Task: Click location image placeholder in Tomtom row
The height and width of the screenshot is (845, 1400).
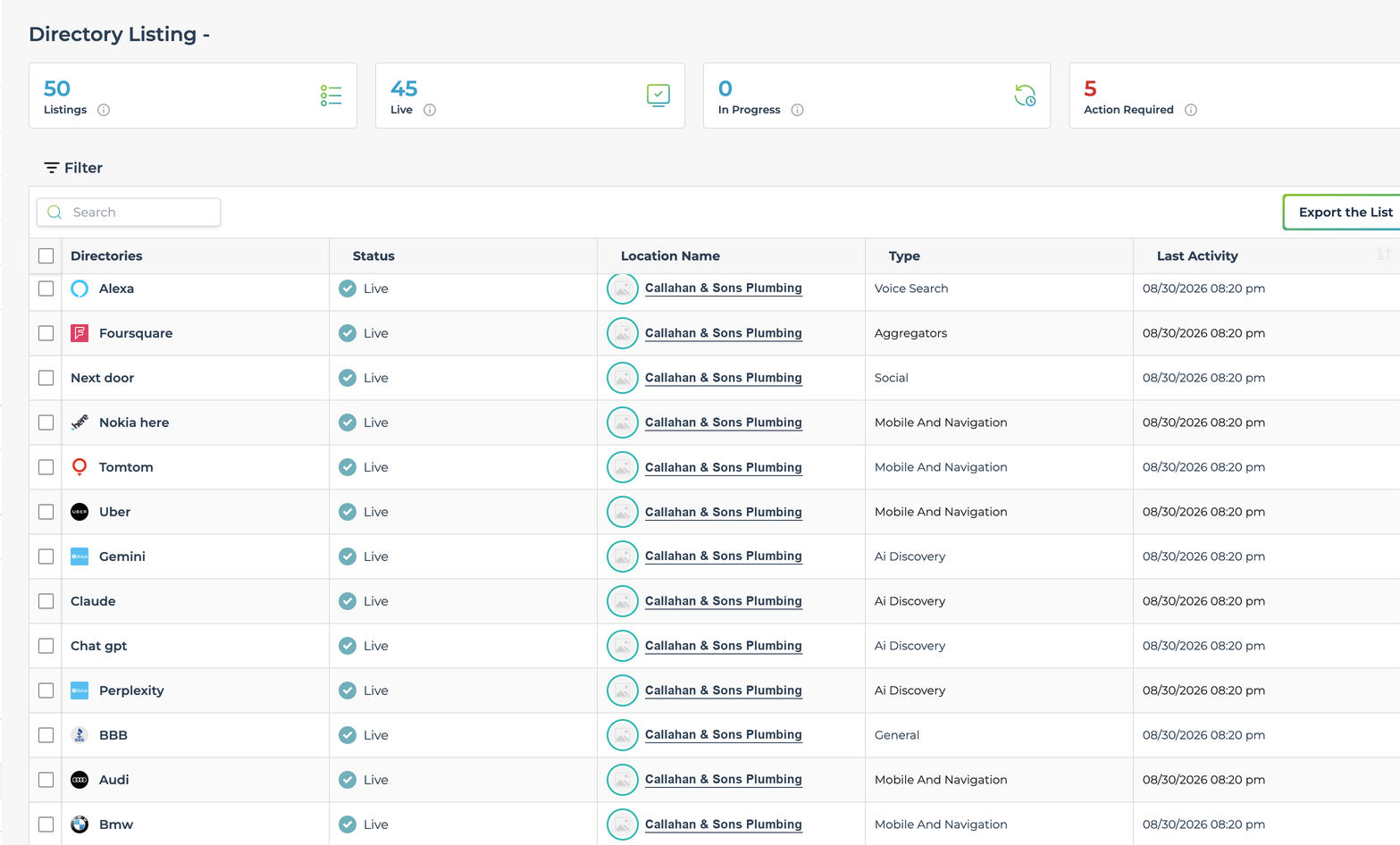Action: (x=623, y=467)
